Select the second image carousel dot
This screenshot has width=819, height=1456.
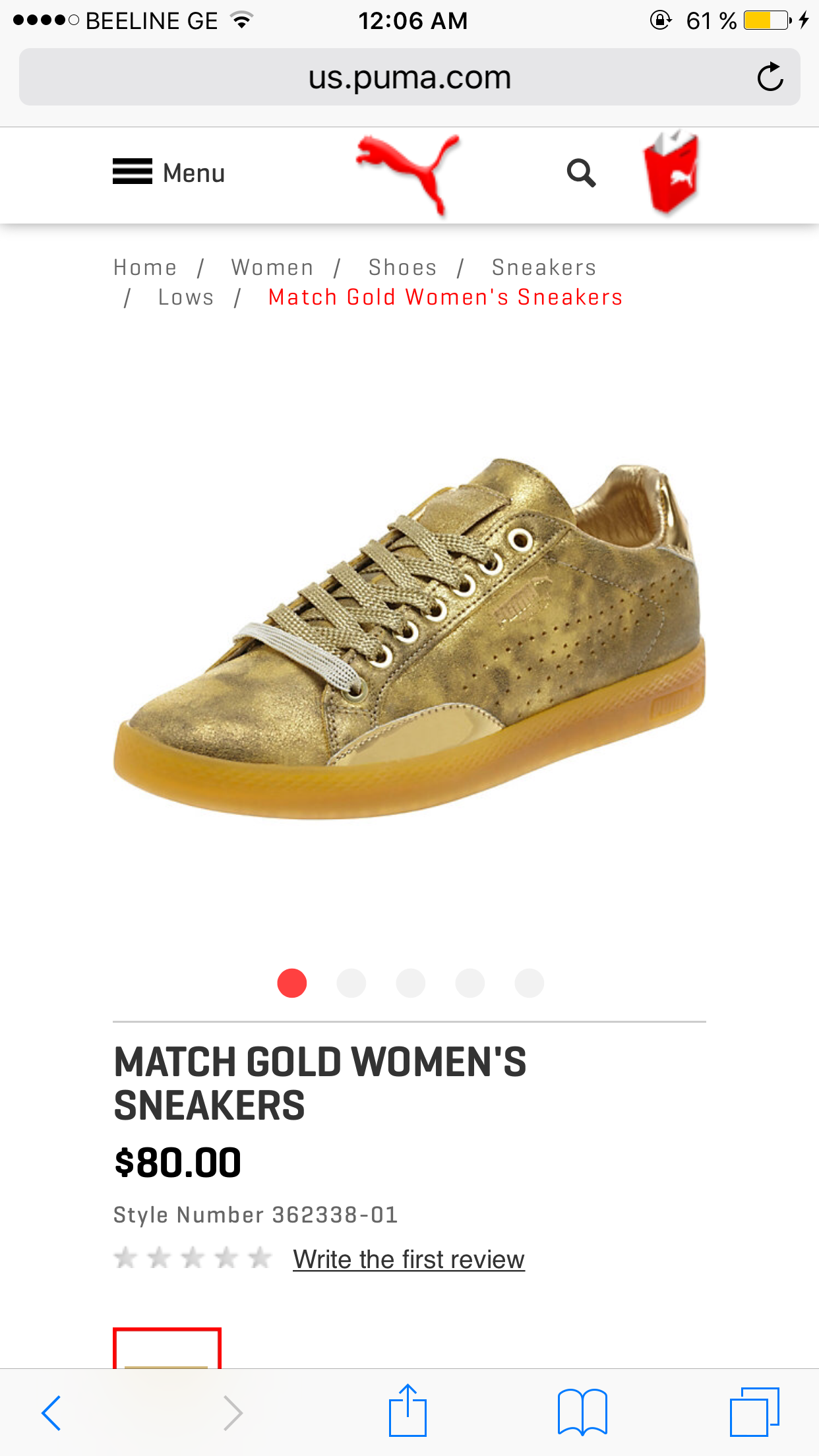(351, 983)
